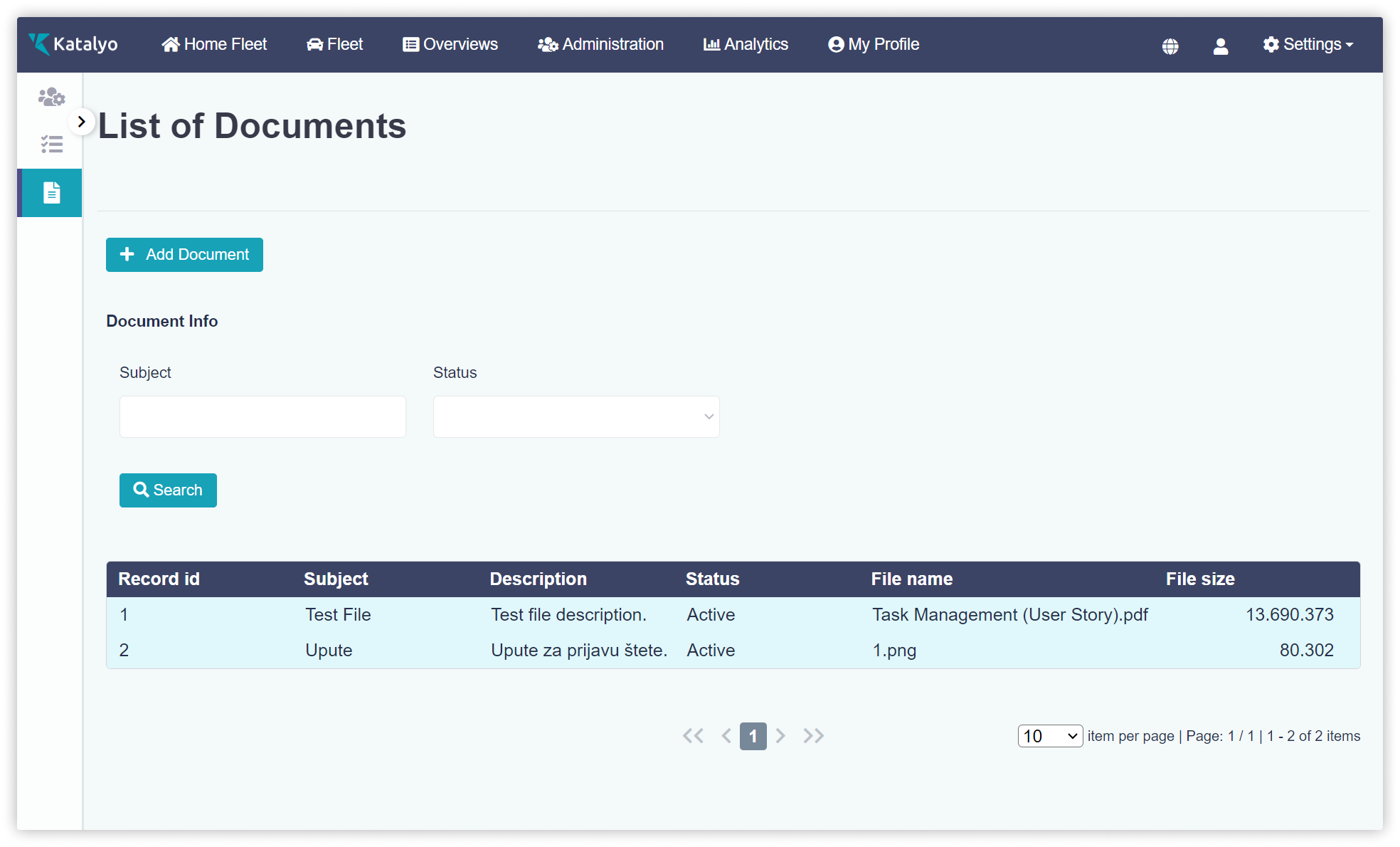Go to the first page arrows
The image size is (1400, 847).
693,736
